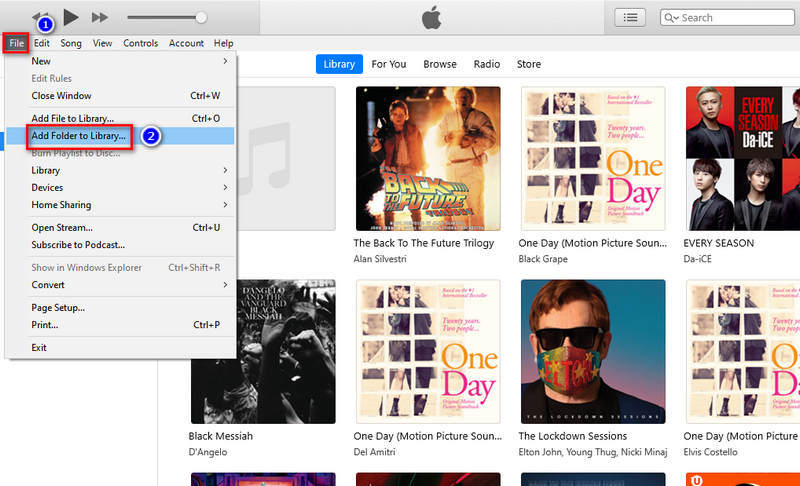Expand the Home Sharing submenu
Viewport: 800px width, 486px height.
[x=120, y=205]
